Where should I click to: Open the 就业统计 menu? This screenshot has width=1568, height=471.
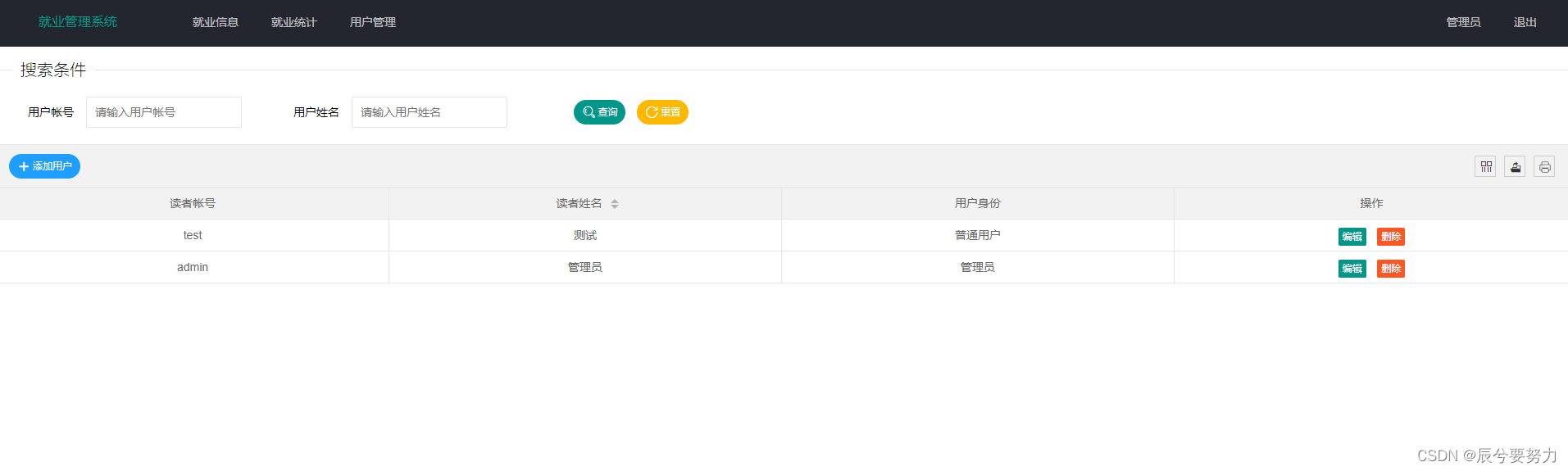294,22
